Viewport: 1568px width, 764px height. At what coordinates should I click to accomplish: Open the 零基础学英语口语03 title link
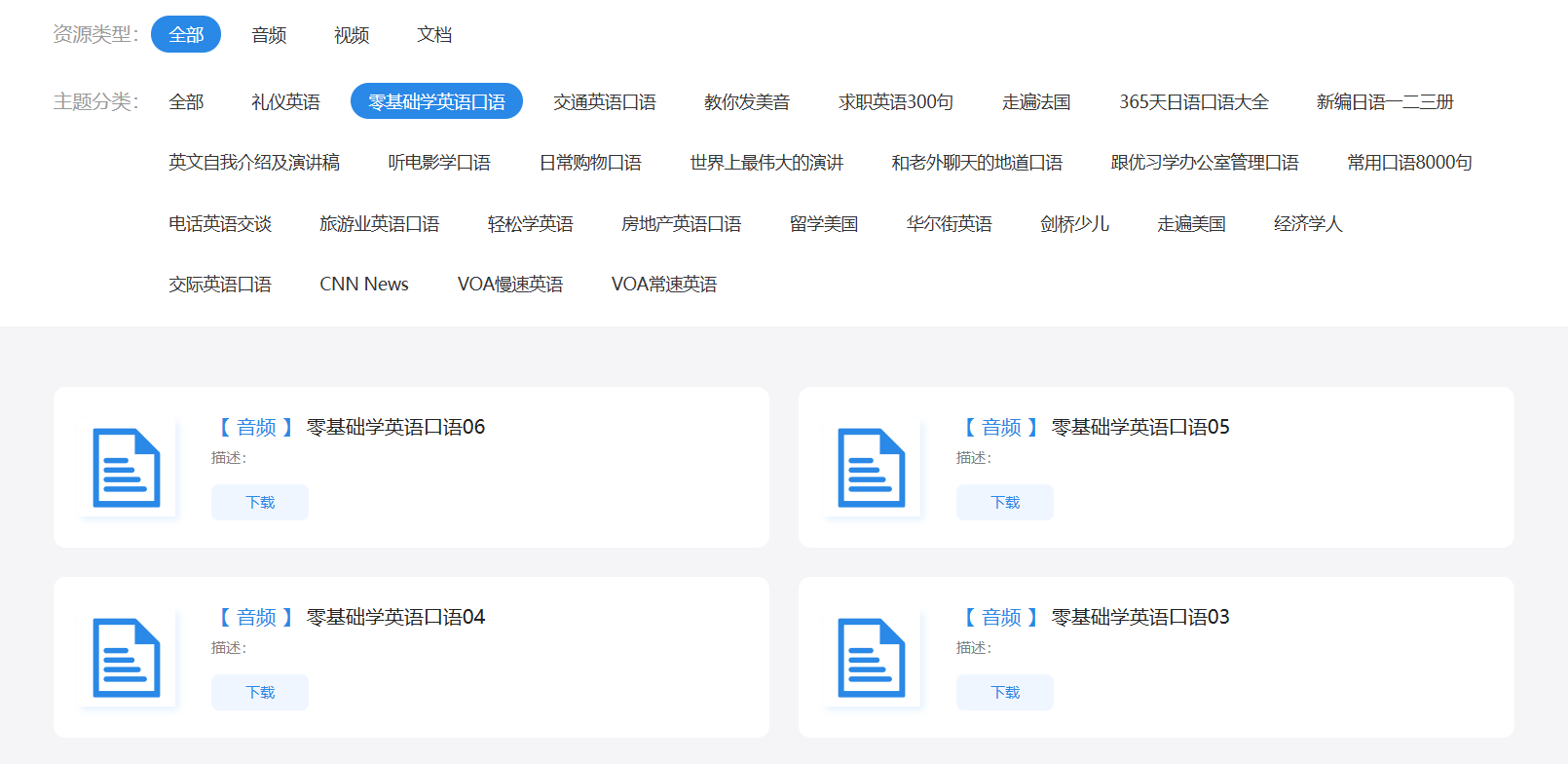coord(1140,617)
